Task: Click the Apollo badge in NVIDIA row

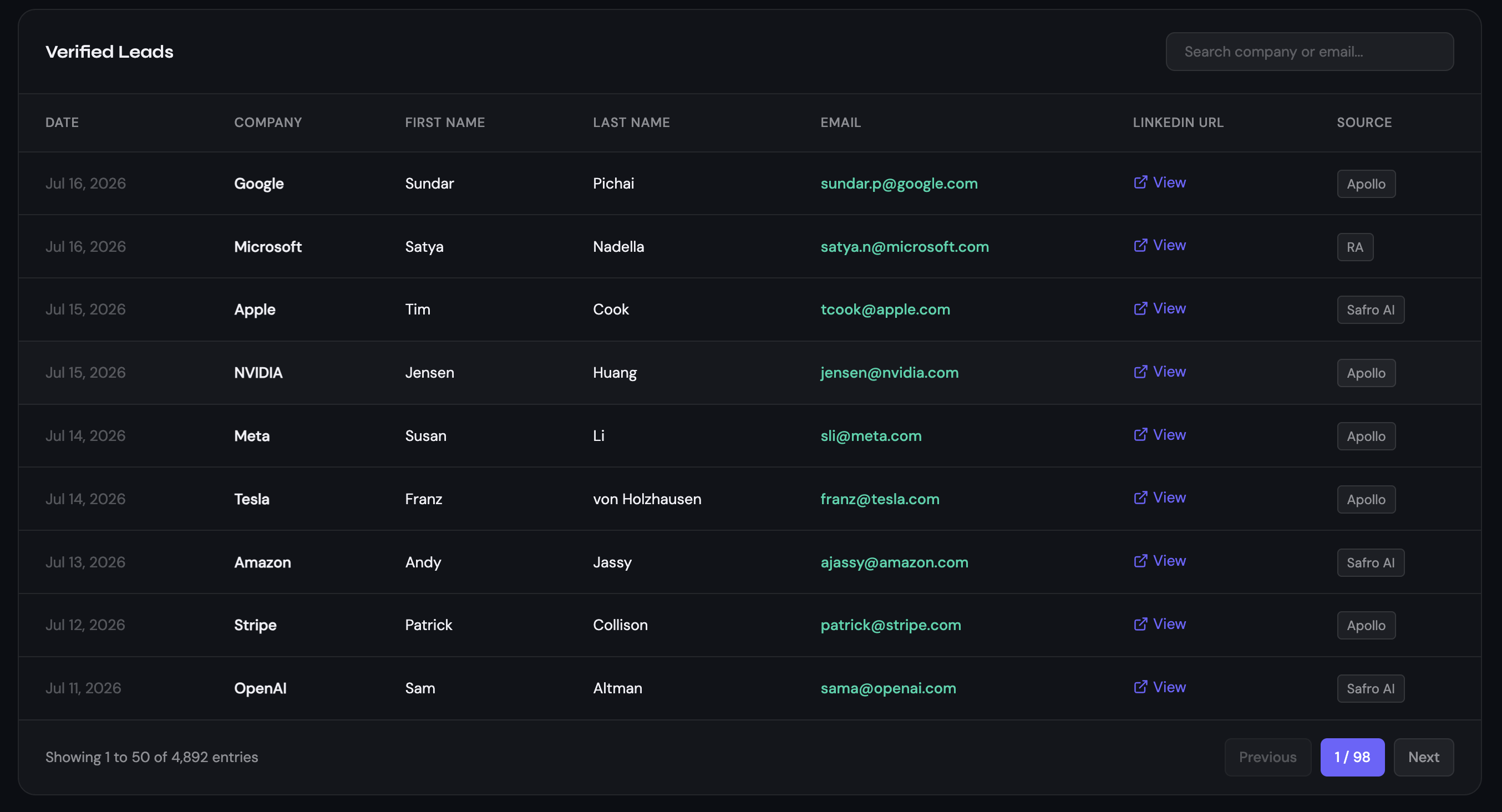Action: tap(1366, 373)
